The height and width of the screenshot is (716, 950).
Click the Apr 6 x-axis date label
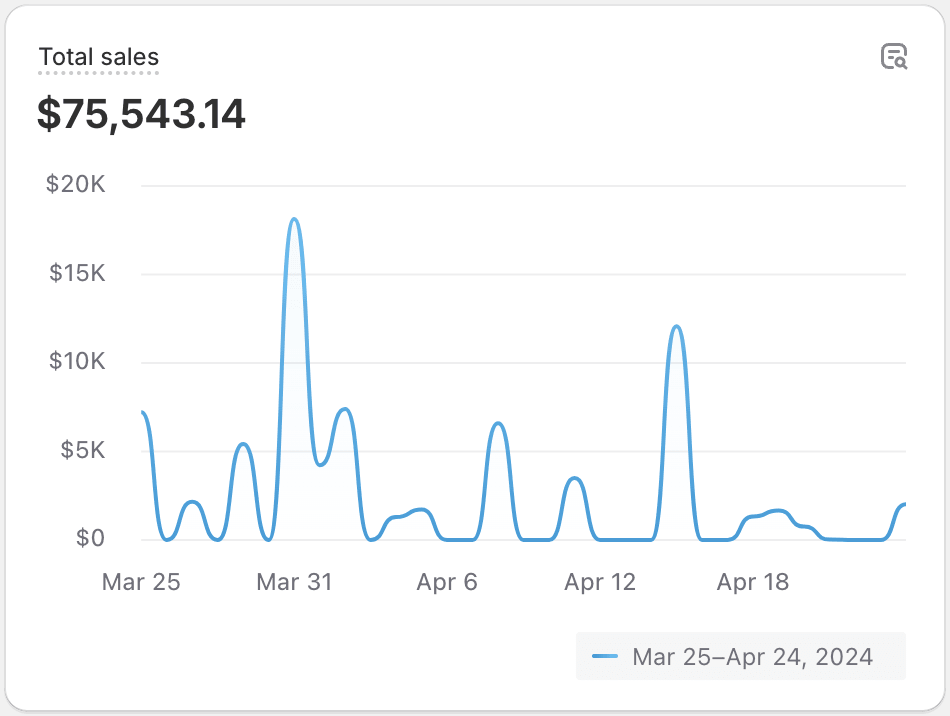pos(447,582)
